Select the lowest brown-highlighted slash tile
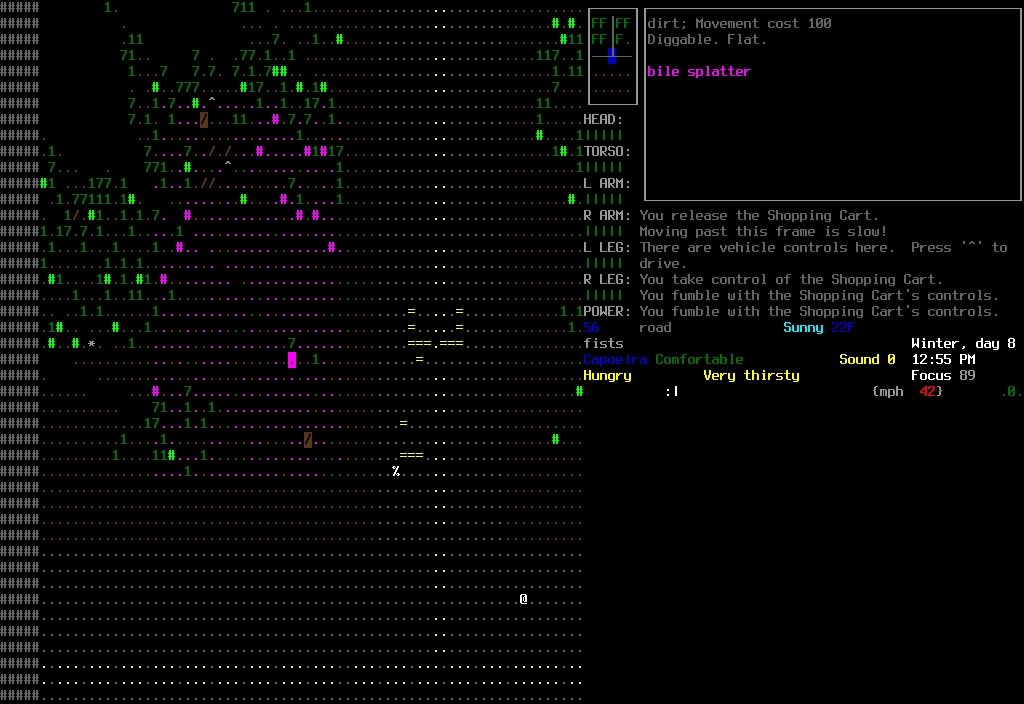 pos(308,440)
